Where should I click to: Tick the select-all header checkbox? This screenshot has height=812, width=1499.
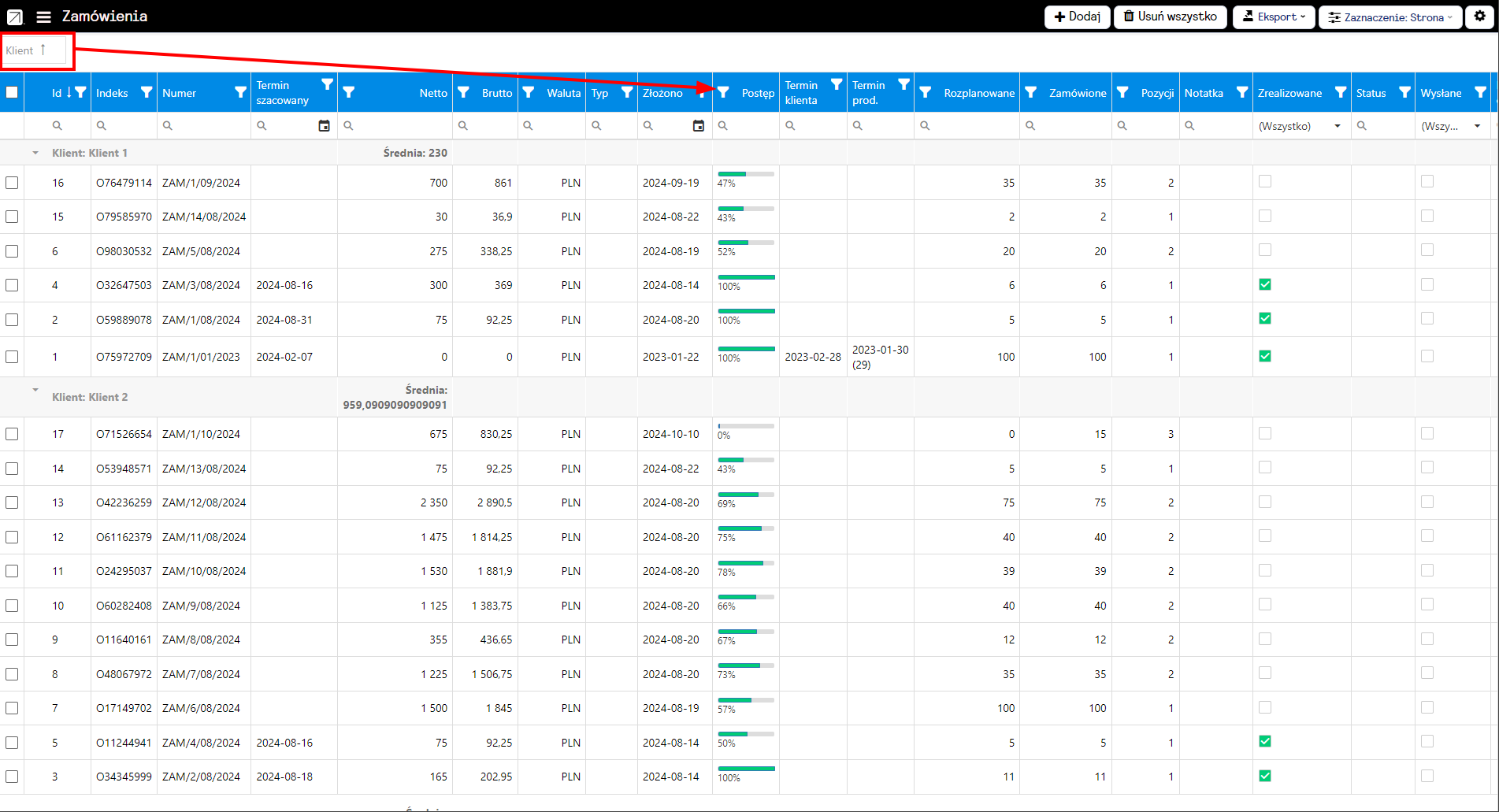[x=12, y=92]
